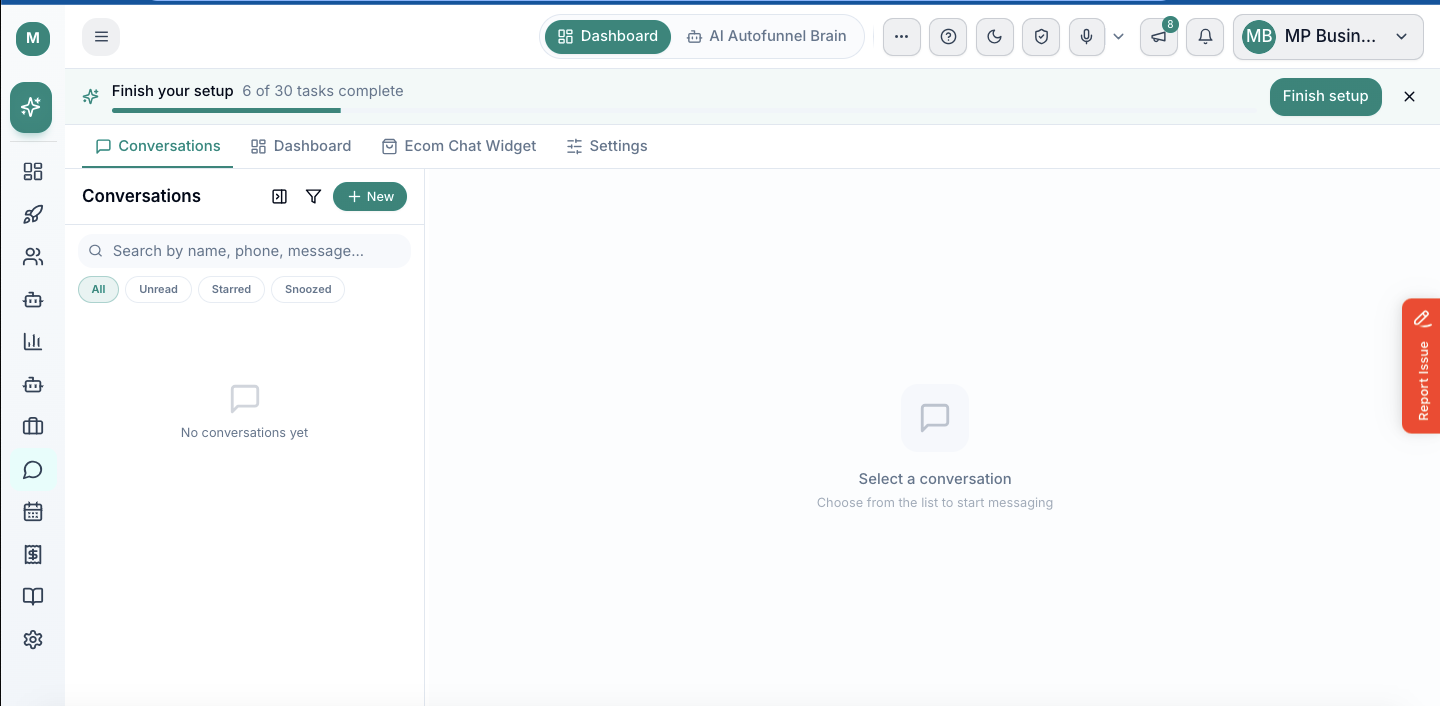
Task: Click the 'Finish your setup' heading text
Action: (x=173, y=91)
